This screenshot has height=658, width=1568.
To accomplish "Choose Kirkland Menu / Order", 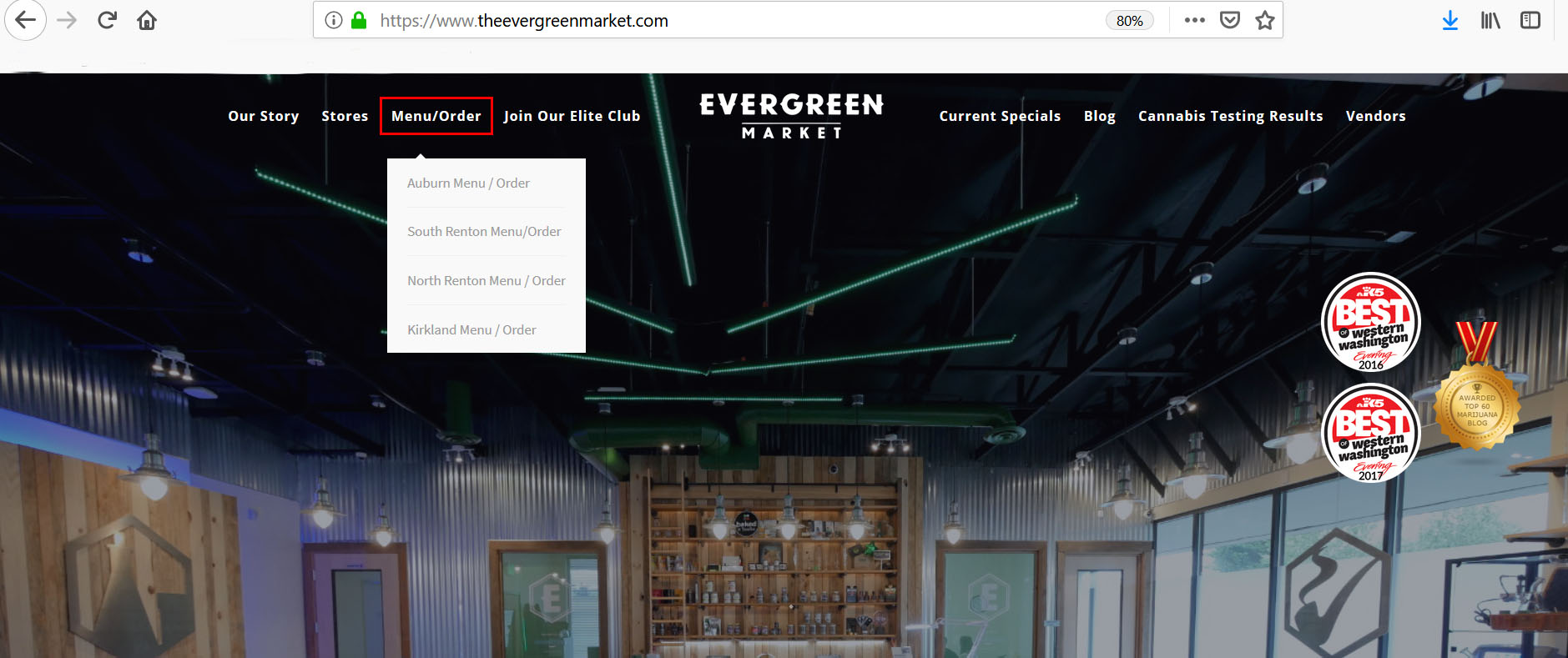I will click(471, 329).
